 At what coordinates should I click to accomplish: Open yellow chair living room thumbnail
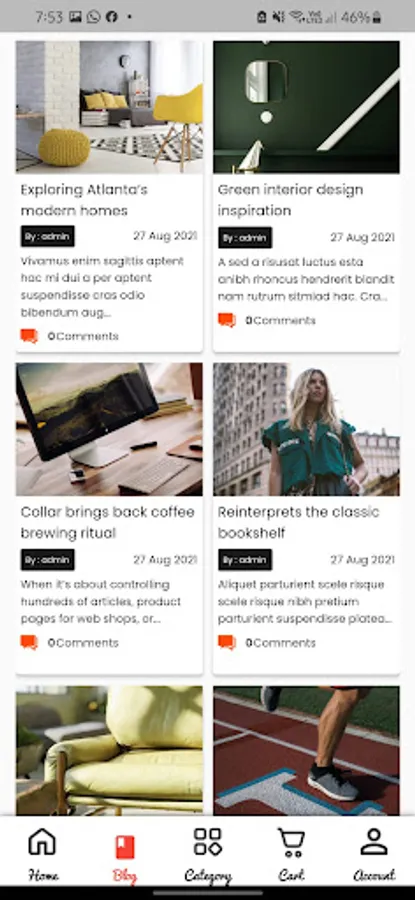pyautogui.click(x=109, y=107)
